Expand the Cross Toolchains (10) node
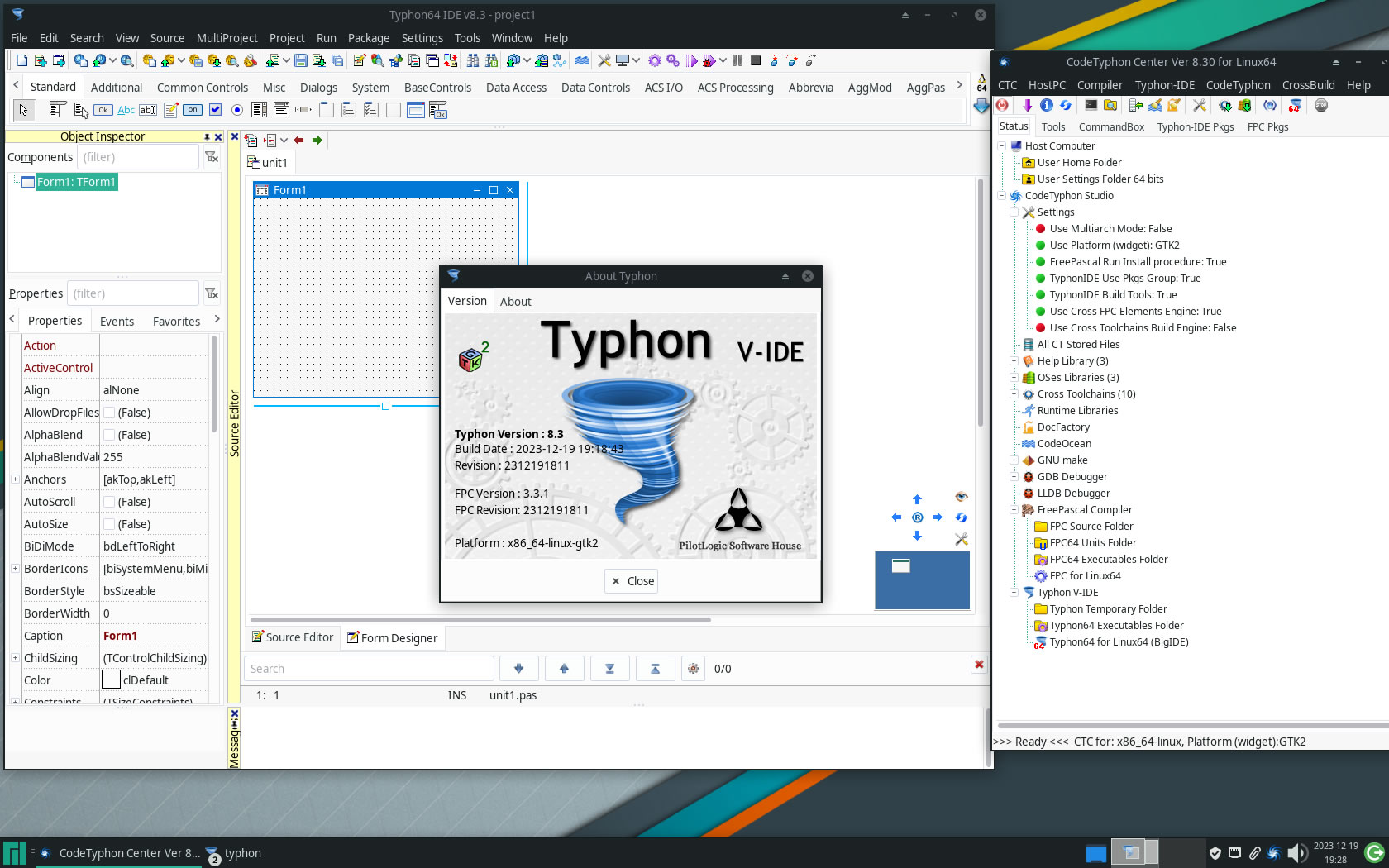The image size is (1389, 868). tap(1014, 394)
